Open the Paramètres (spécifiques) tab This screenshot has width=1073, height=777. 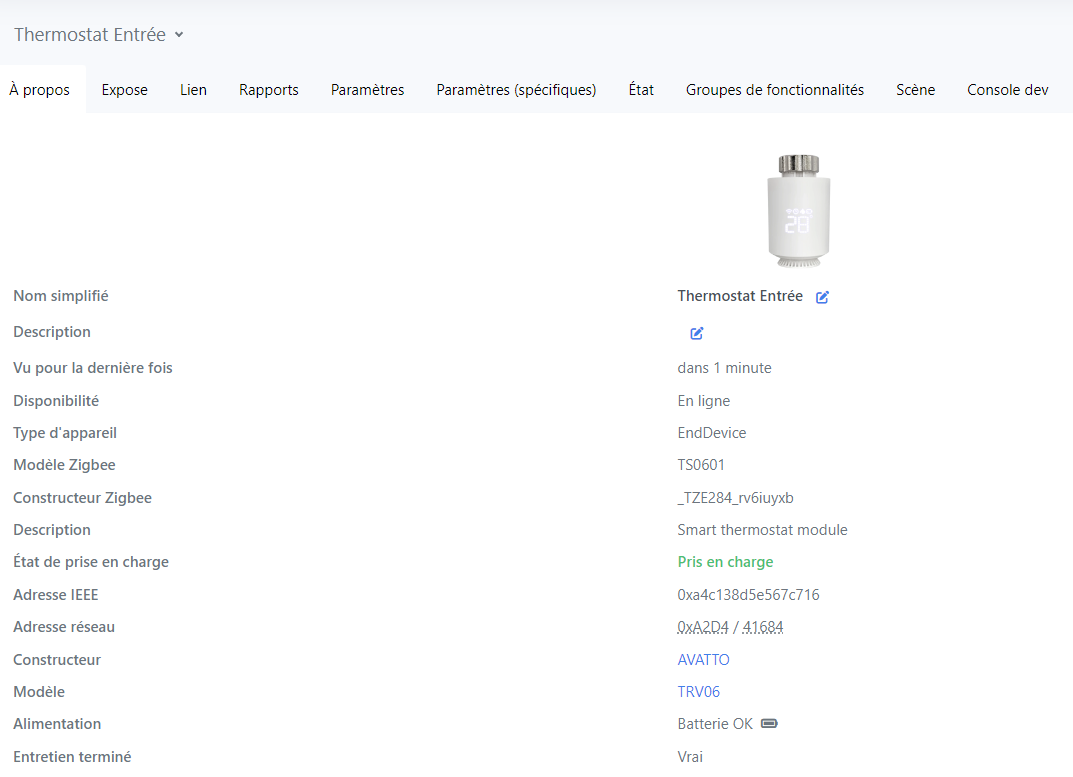516,90
